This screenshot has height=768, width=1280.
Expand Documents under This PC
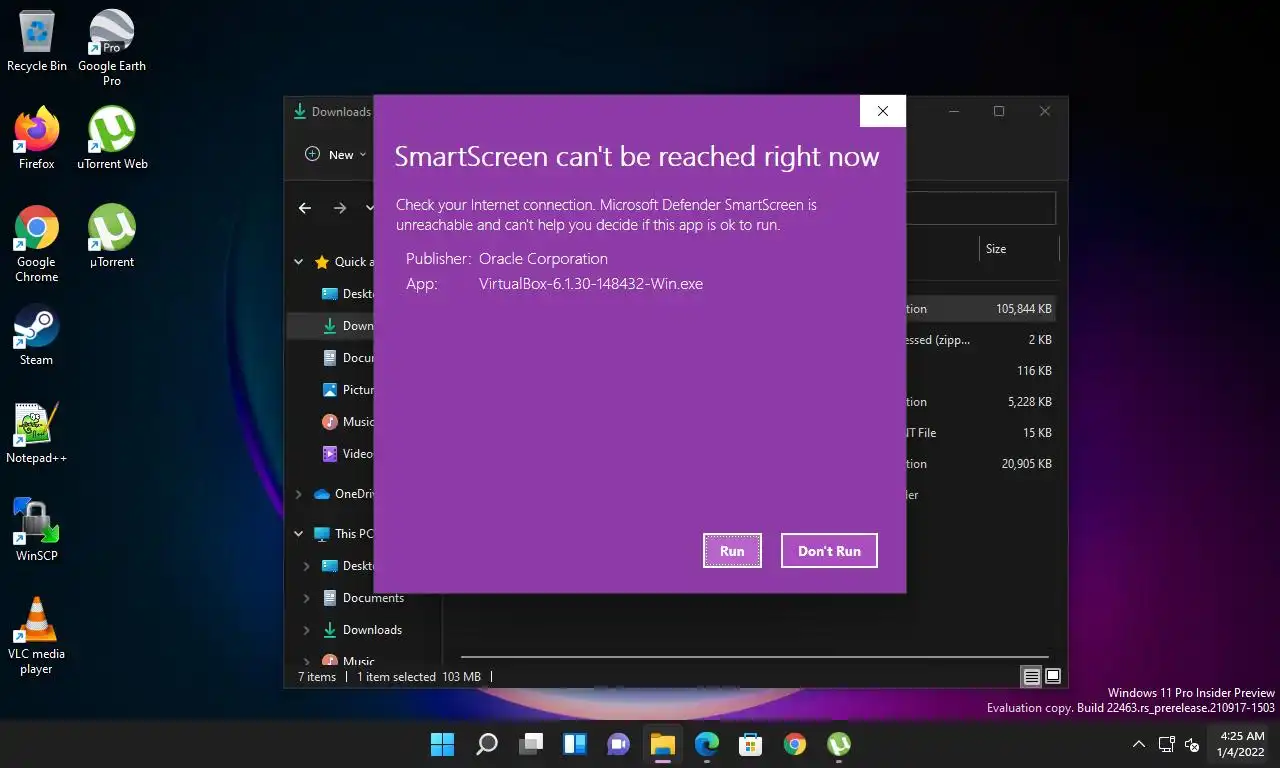click(307, 598)
